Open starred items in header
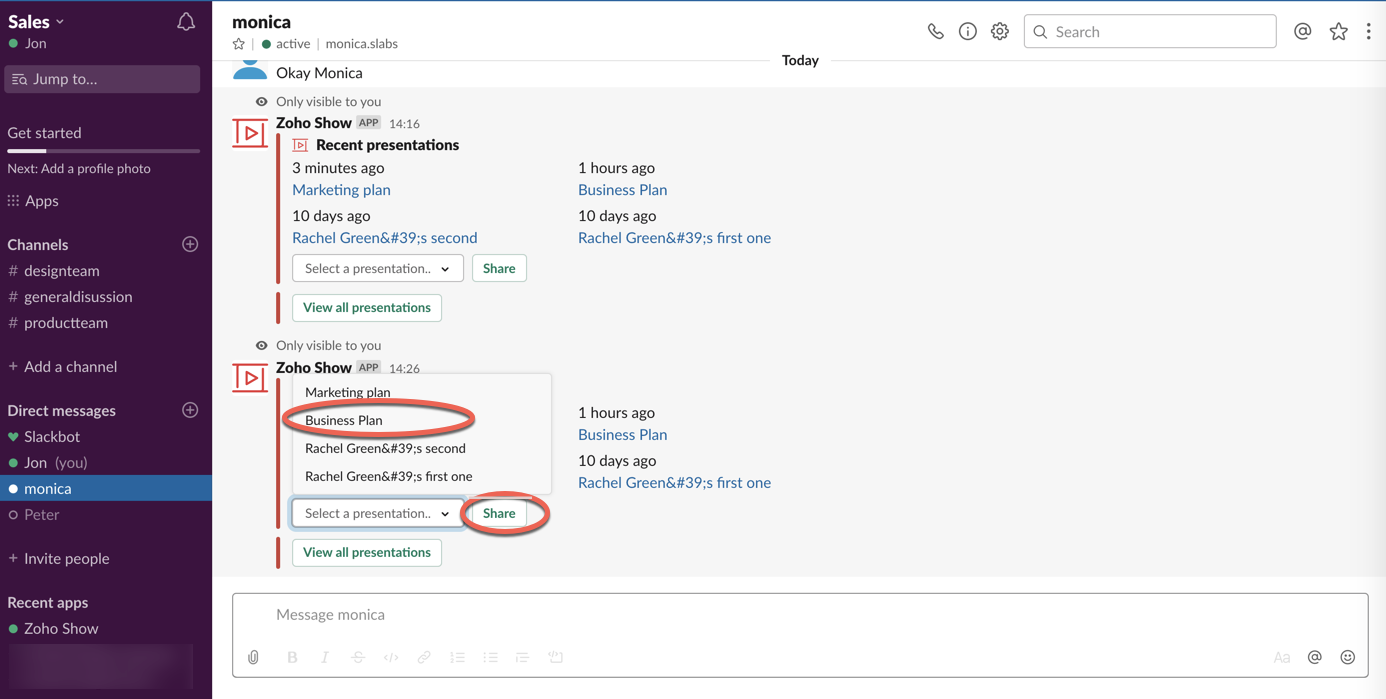Screen dimensions: 1386x699 click(x=1338, y=32)
